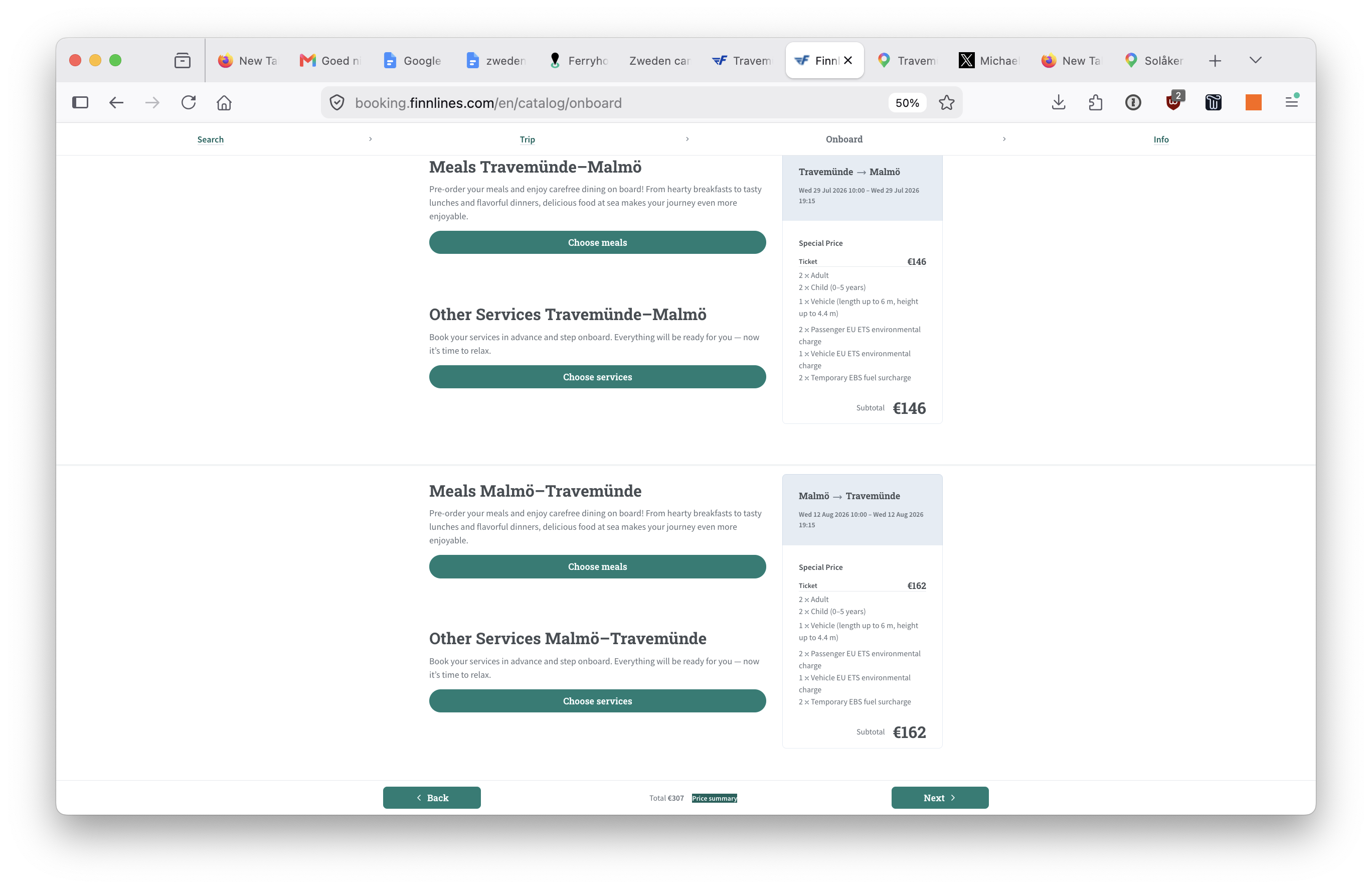Toggle the sidebar panel icon
This screenshot has height=889, width=1372.
pos(80,103)
